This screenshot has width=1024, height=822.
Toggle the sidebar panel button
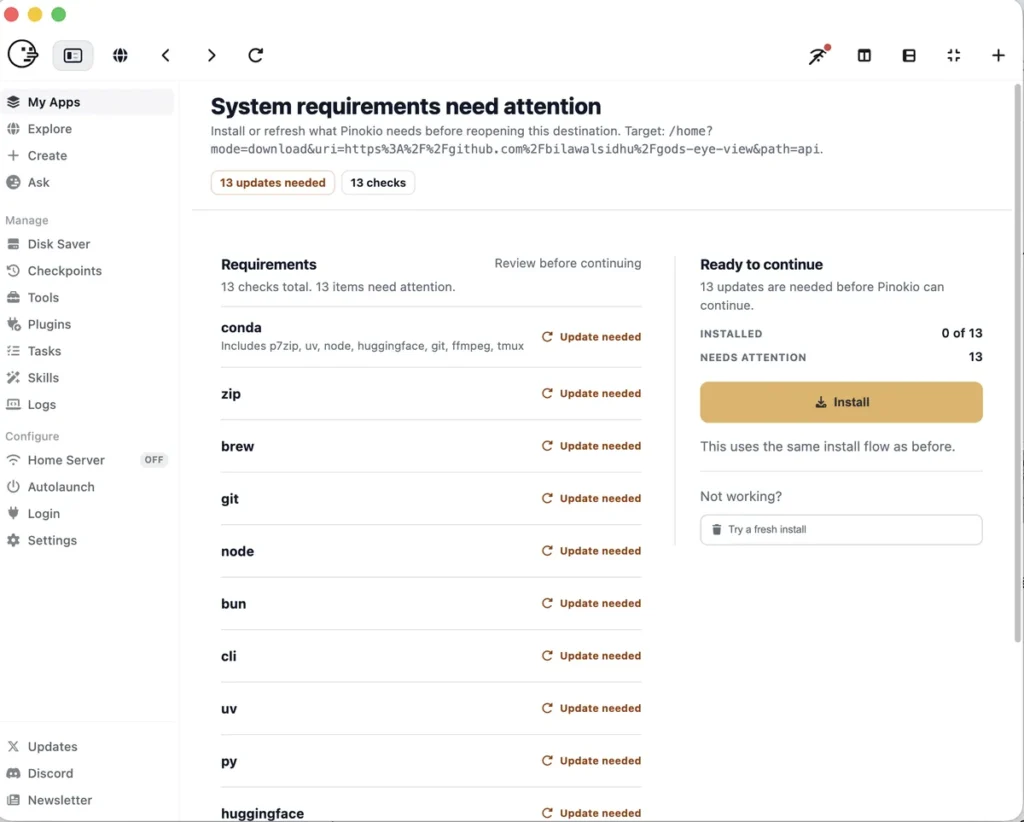tap(72, 55)
